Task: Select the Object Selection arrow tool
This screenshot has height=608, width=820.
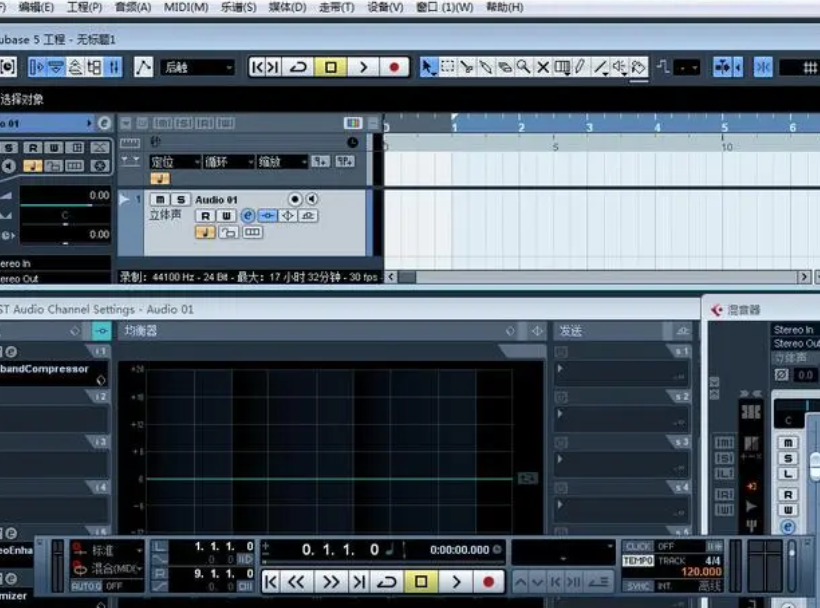Action: tap(428, 67)
